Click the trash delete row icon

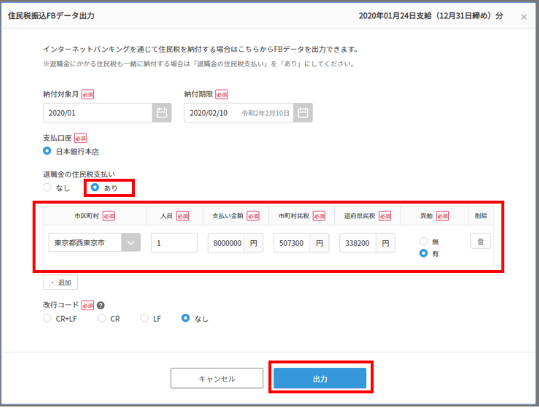click(480, 242)
